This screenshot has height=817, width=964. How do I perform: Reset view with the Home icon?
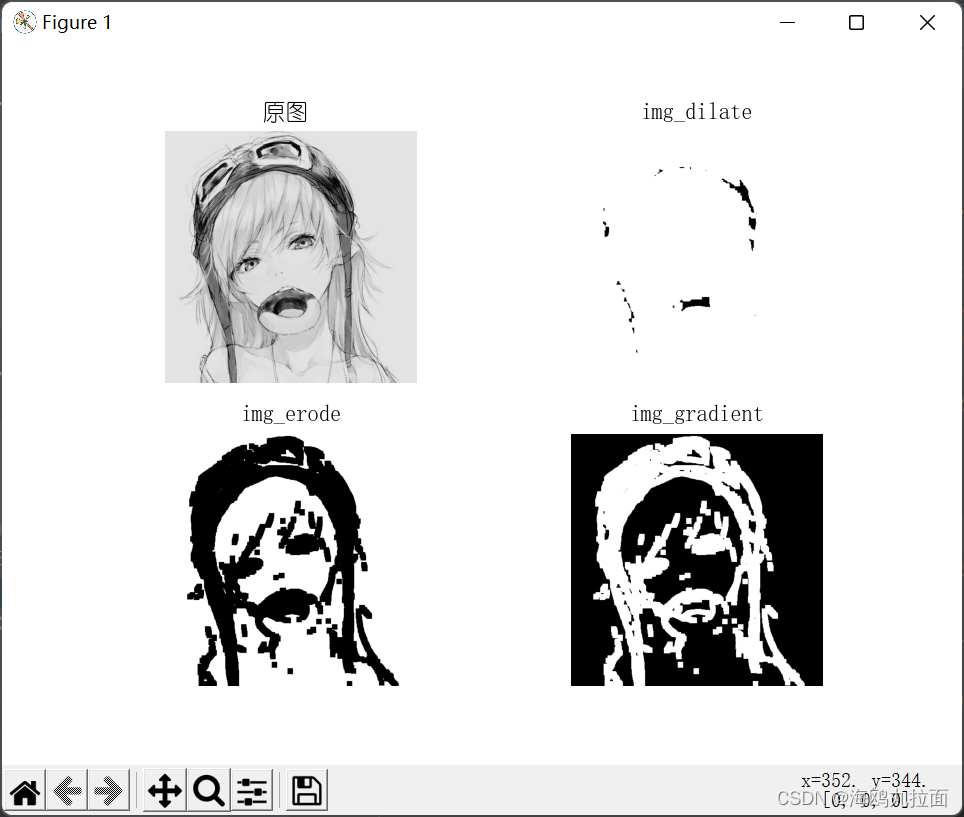pyautogui.click(x=25, y=791)
